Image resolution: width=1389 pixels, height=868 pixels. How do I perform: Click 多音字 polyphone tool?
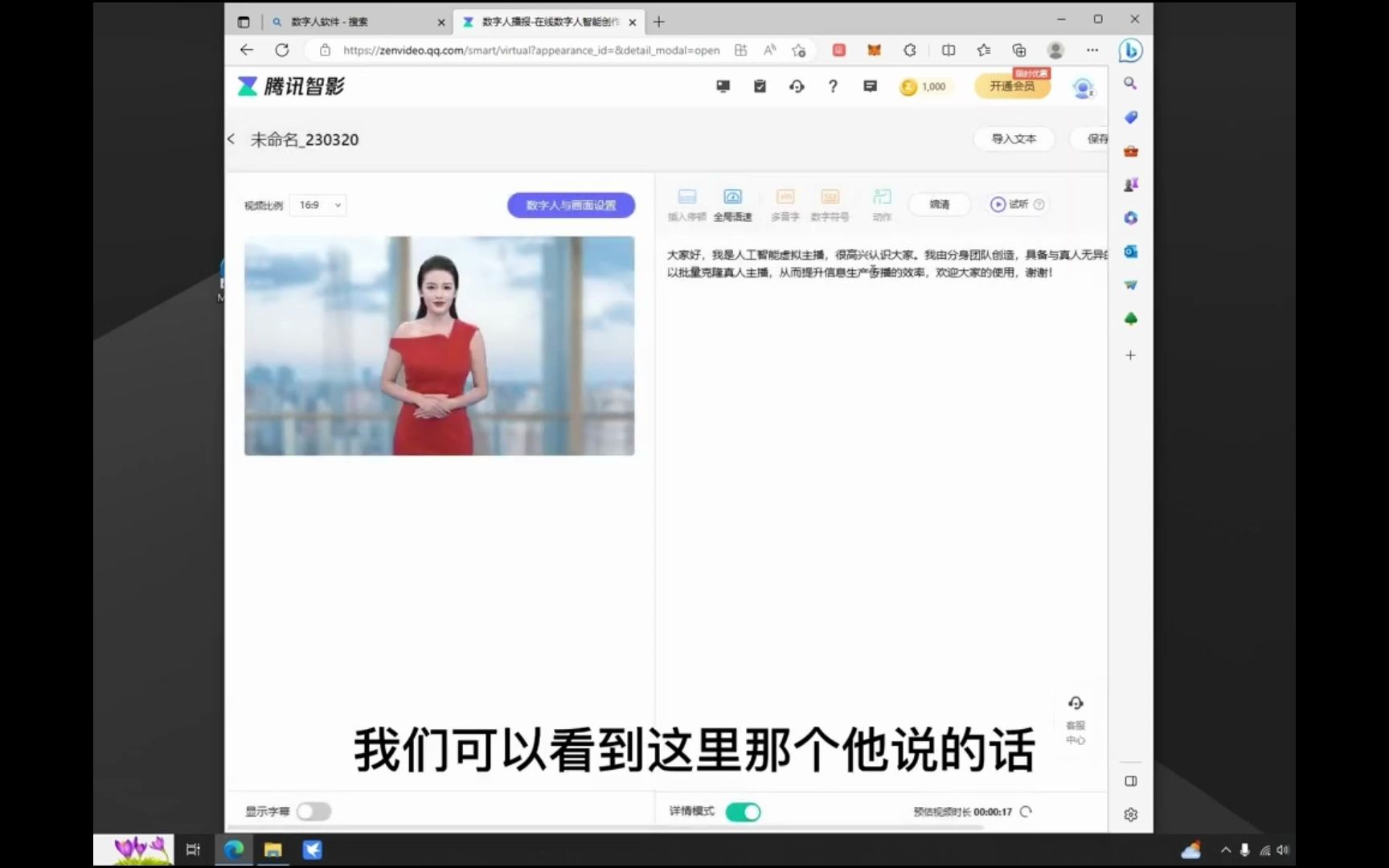[785, 205]
